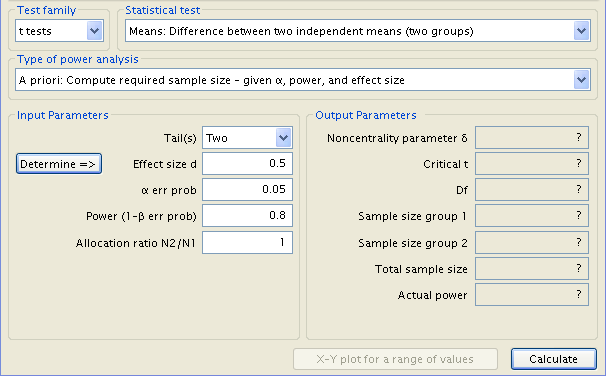Click the Actual power output box
This screenshot has height=376, width=606.
(532, 294)
